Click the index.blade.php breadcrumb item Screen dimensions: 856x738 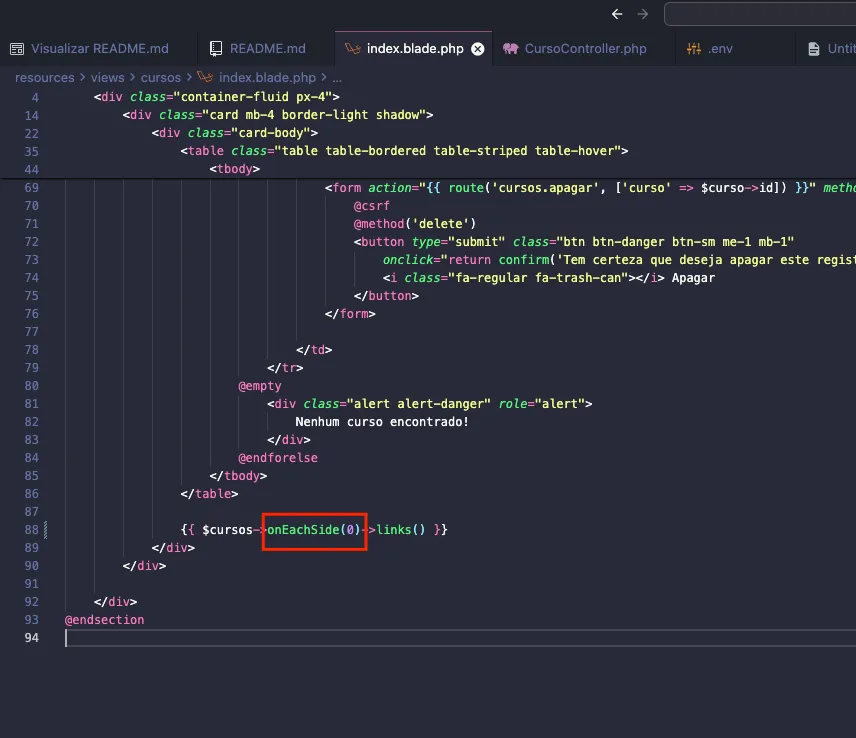point(267,77)
